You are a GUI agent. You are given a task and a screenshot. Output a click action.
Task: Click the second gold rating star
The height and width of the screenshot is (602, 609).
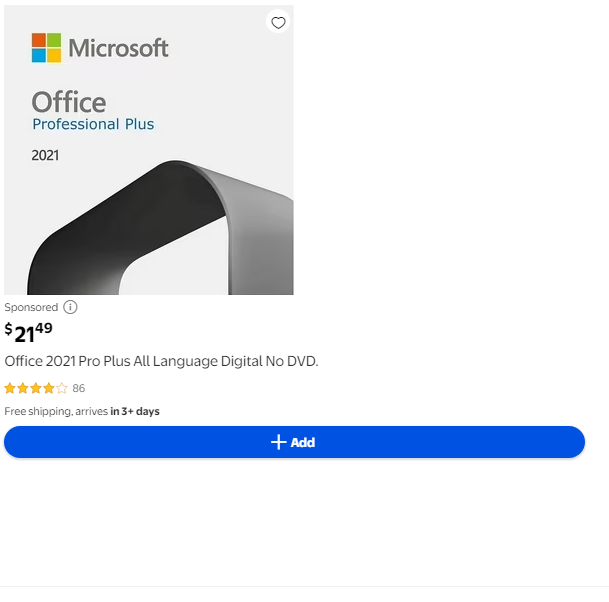tap(23, 388)
